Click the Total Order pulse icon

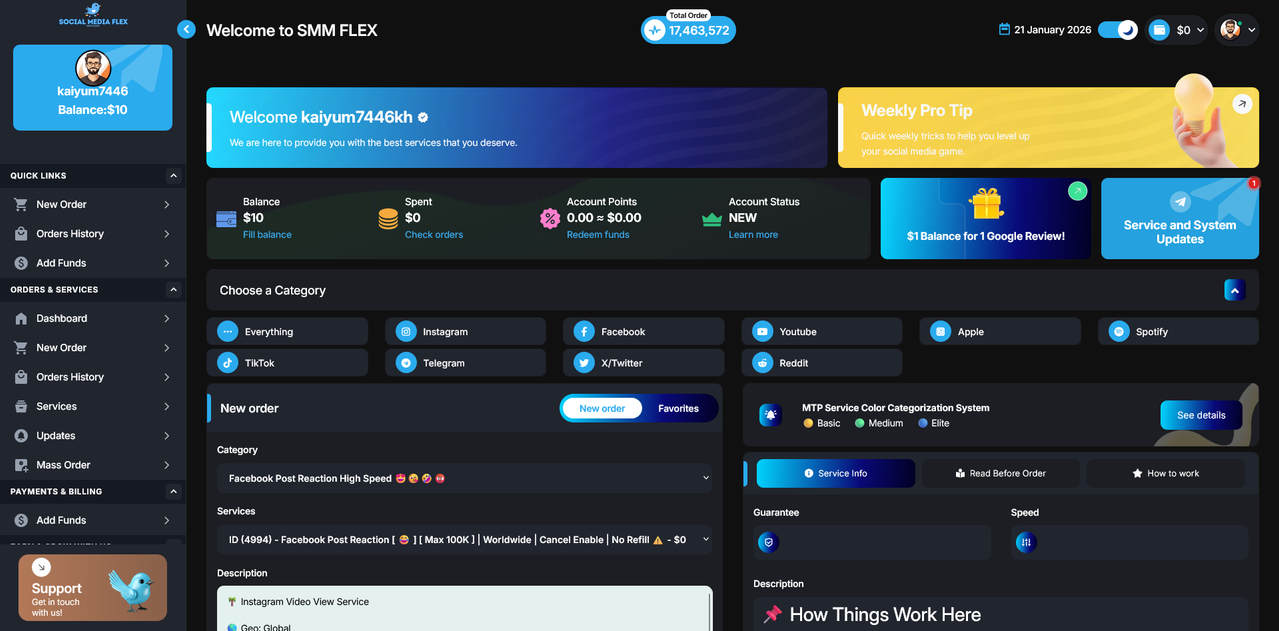click(x=655, y=30)
